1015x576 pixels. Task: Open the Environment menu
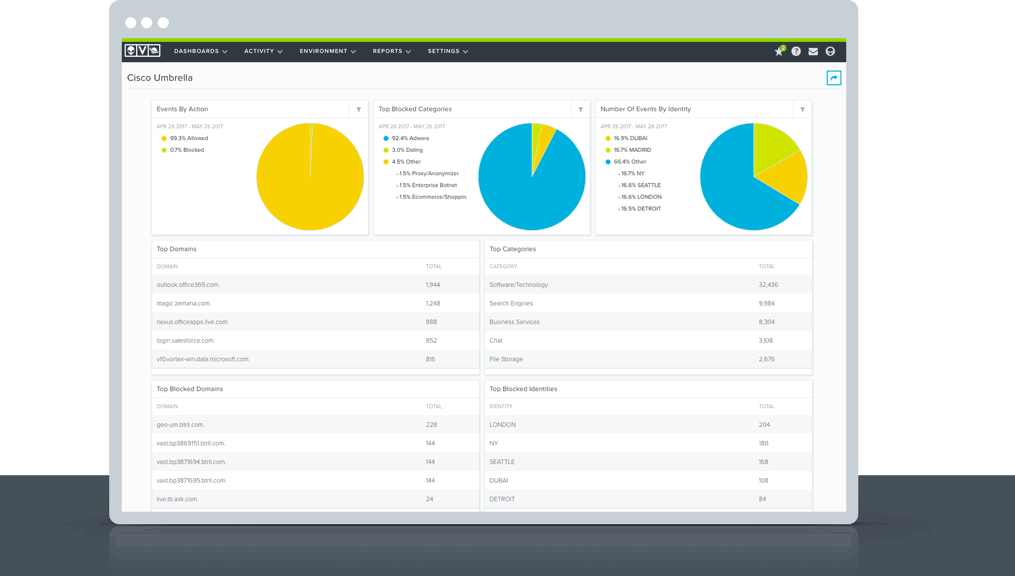328,51
